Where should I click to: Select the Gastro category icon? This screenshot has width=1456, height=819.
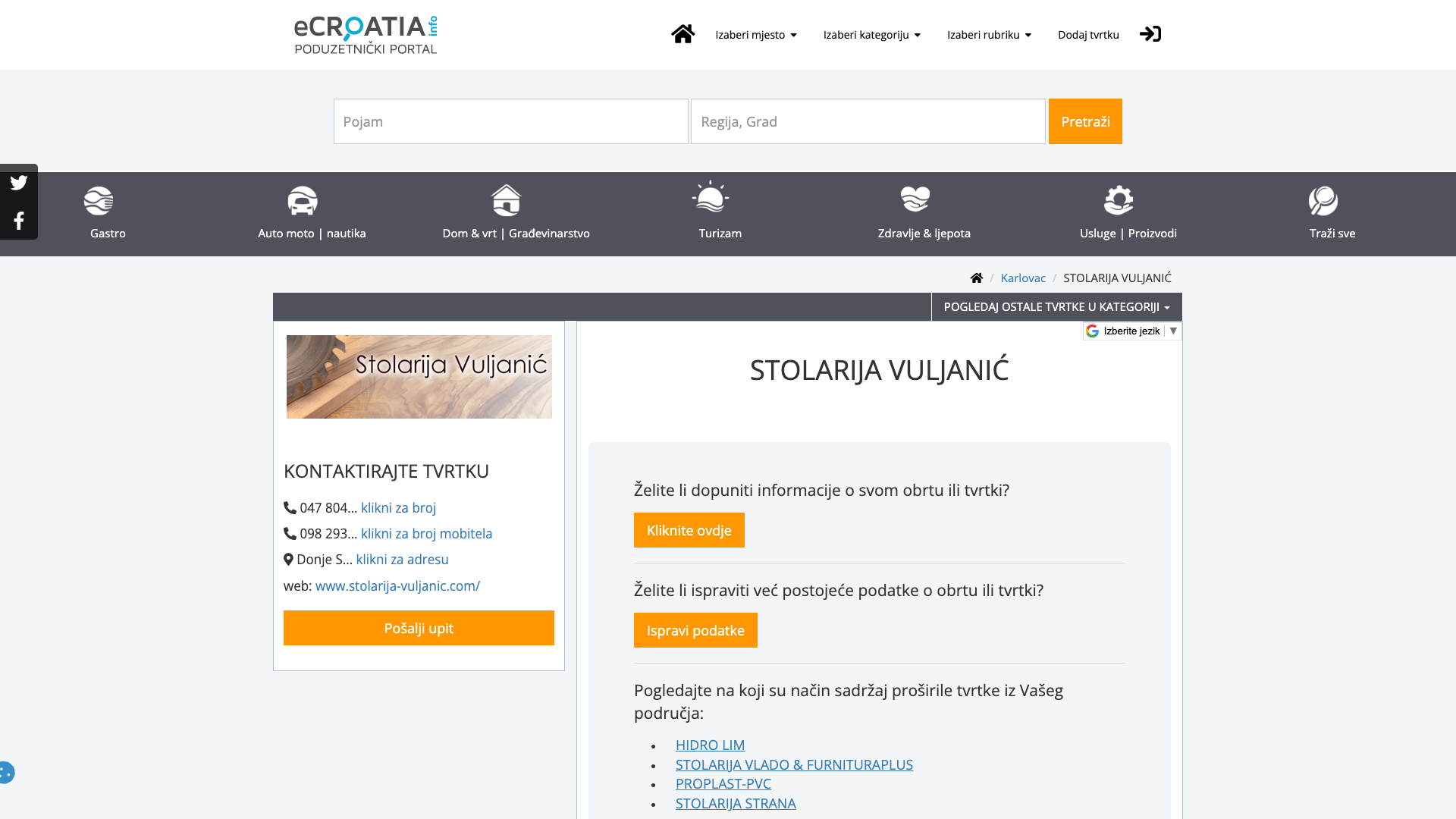(x=99, y=201)
